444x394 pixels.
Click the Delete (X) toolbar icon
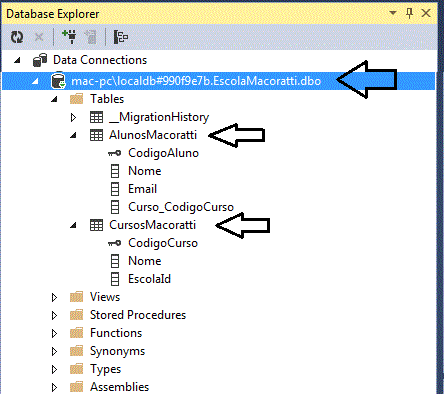39,37
